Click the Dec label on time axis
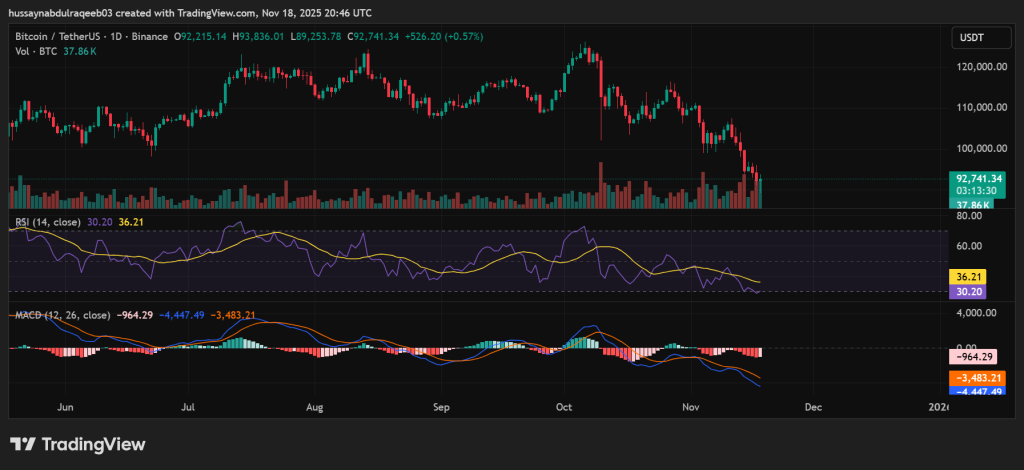The image size is (1024, 470). click(813, 408)
